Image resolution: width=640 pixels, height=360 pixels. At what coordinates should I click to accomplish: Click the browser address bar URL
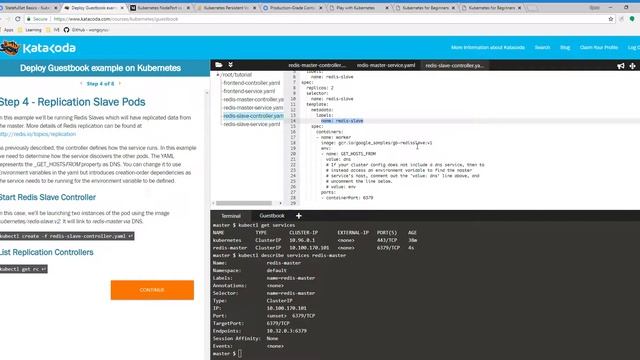coord(116,19)
